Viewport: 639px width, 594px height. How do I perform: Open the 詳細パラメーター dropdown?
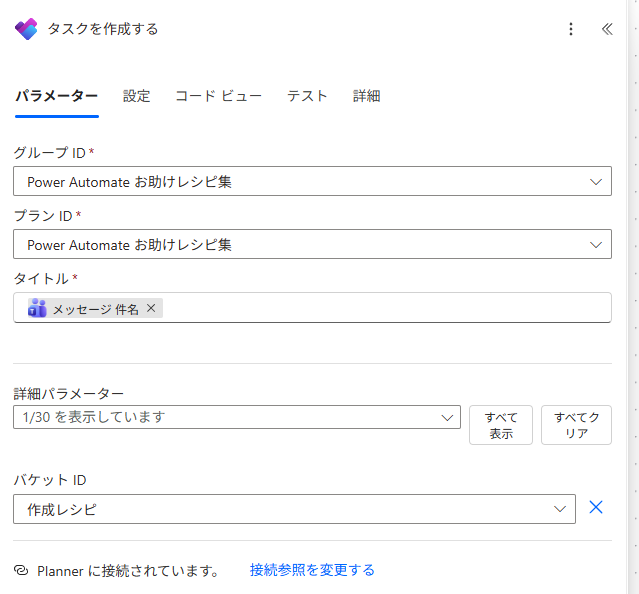(237, 417)
